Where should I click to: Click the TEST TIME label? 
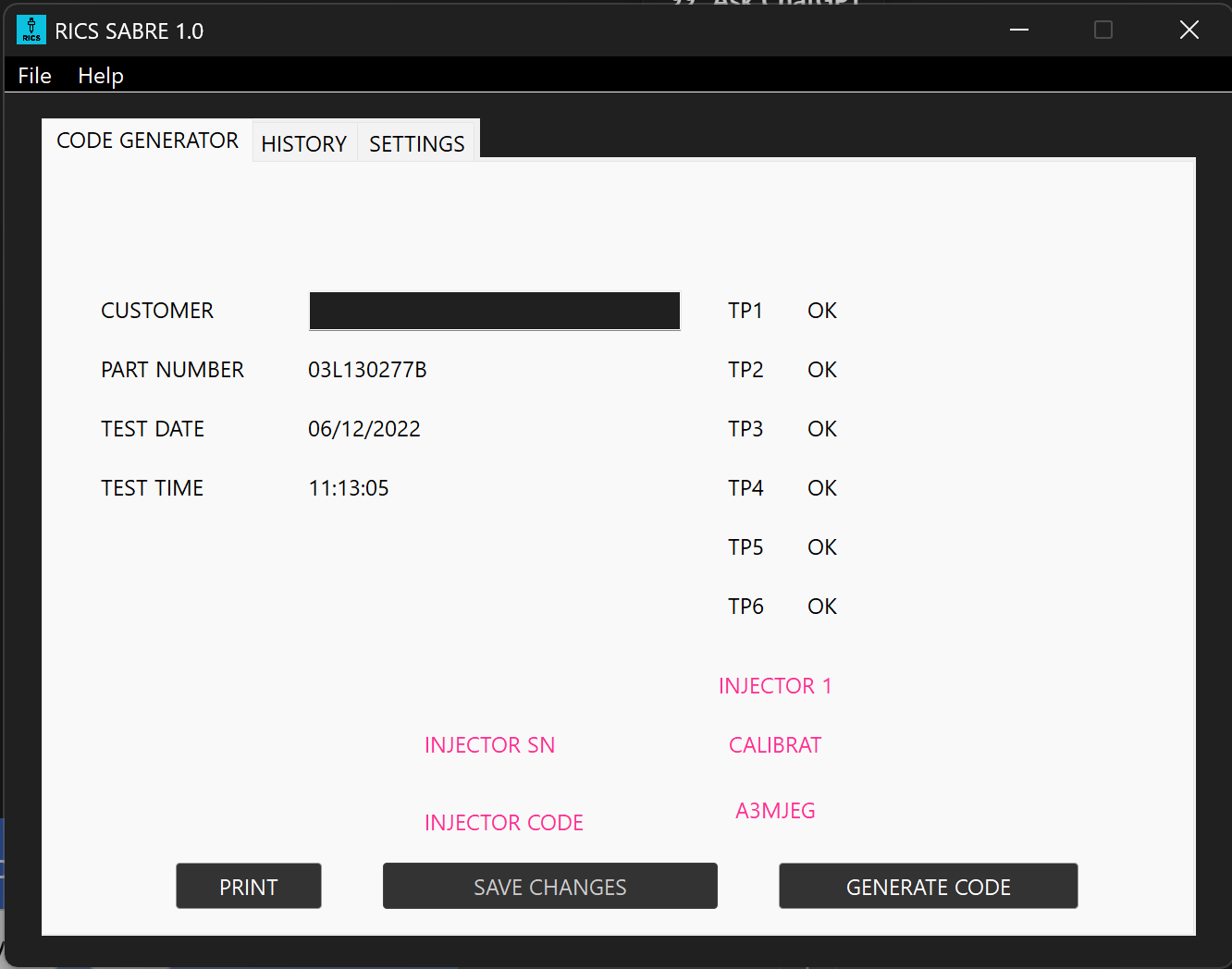[x=153, y=488]
